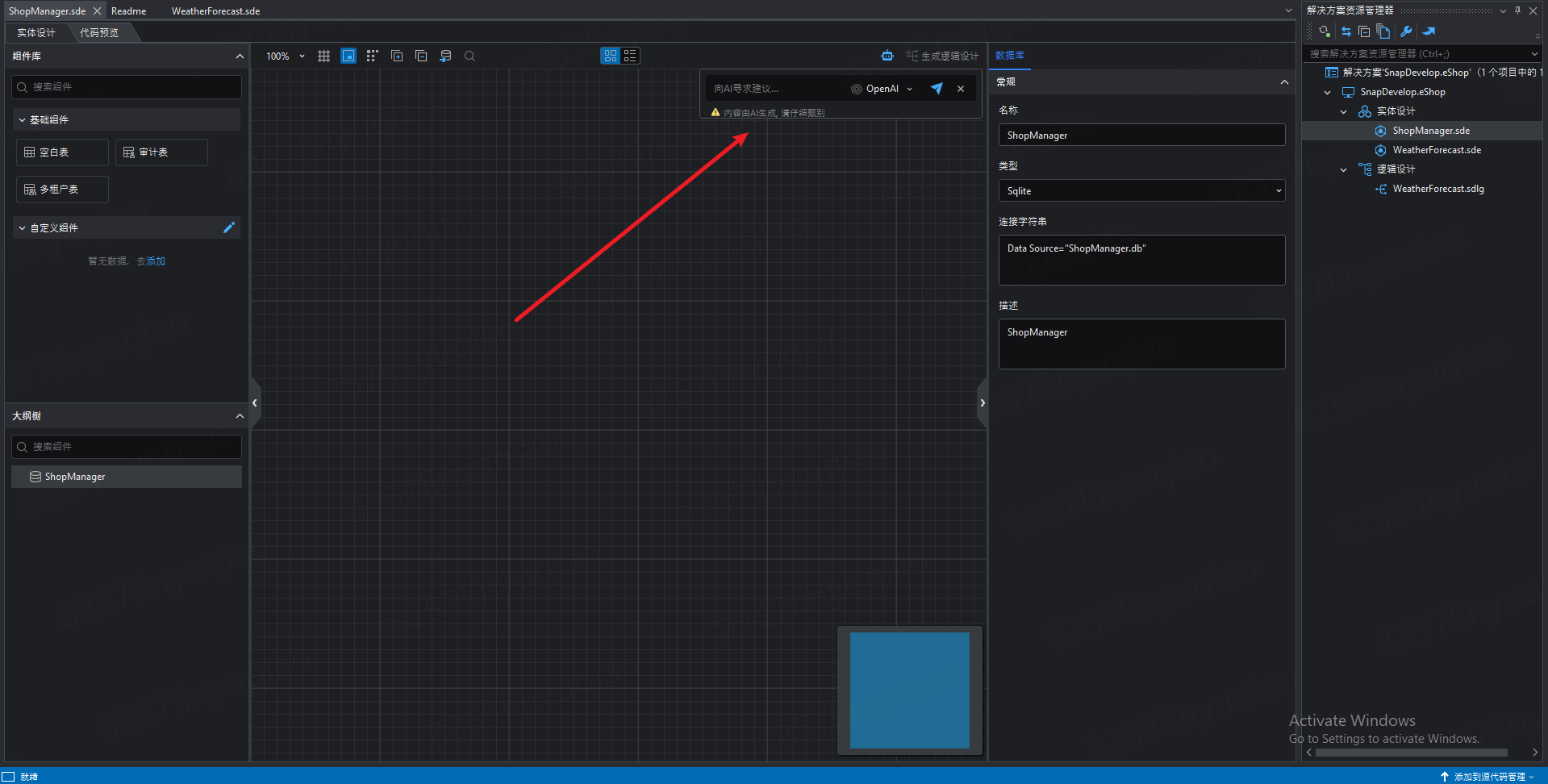Image resolution: width=1548 pixels, height=784 pixels.
Task: Click the collapse-all icon in Solution Explorer toolbar
Action: [1364, 31]
